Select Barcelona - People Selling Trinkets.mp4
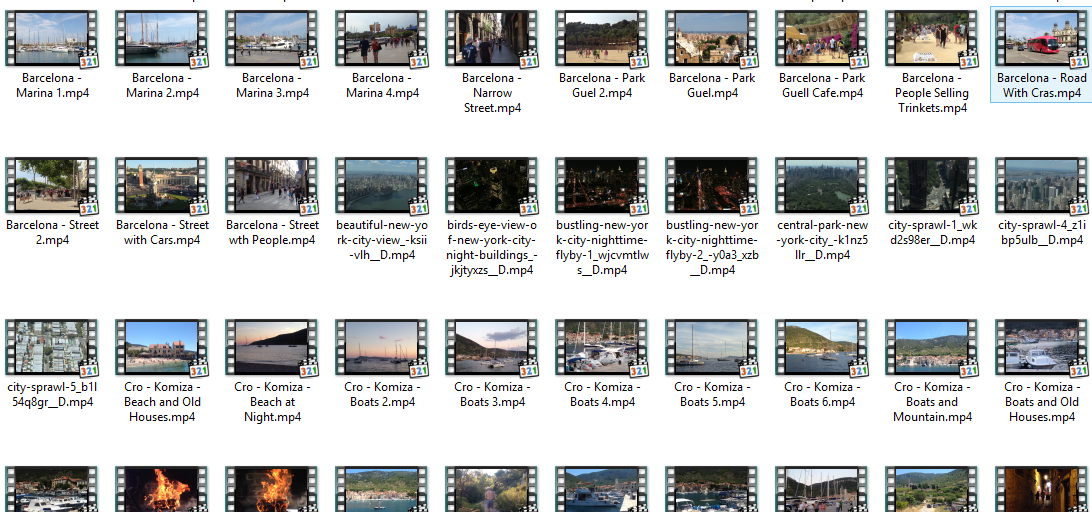Image resolution: width=1092 pixels, height=512 pixels. coord(932,40)
